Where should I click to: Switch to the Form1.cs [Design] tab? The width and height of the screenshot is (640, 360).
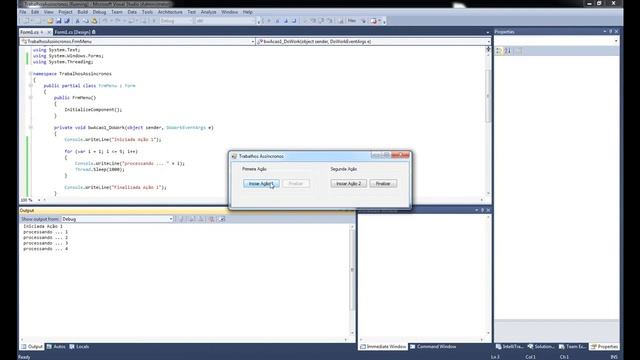click(74, 32)
